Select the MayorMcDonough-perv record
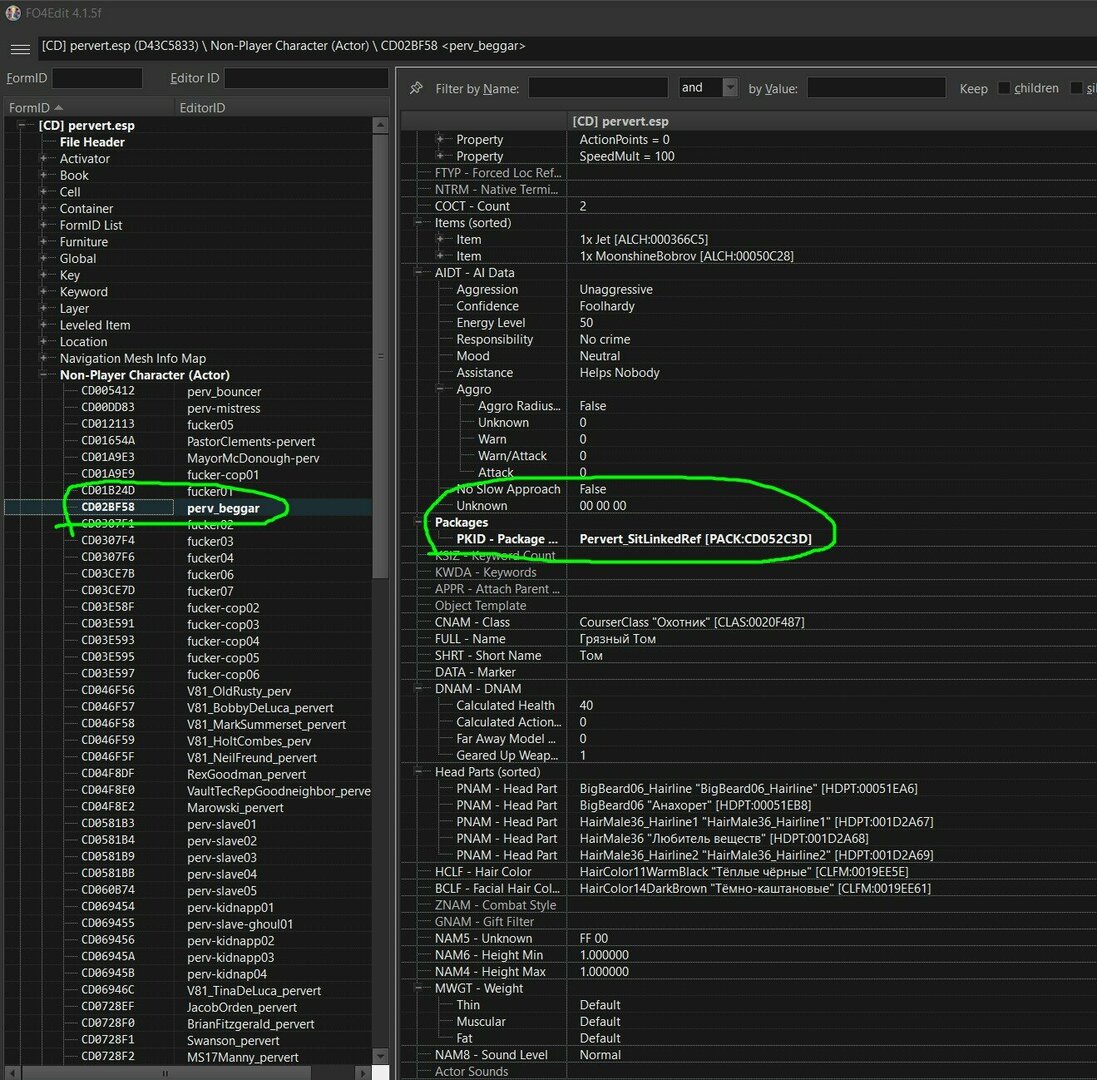1097x1080 pixels. [x=253, y=458]
